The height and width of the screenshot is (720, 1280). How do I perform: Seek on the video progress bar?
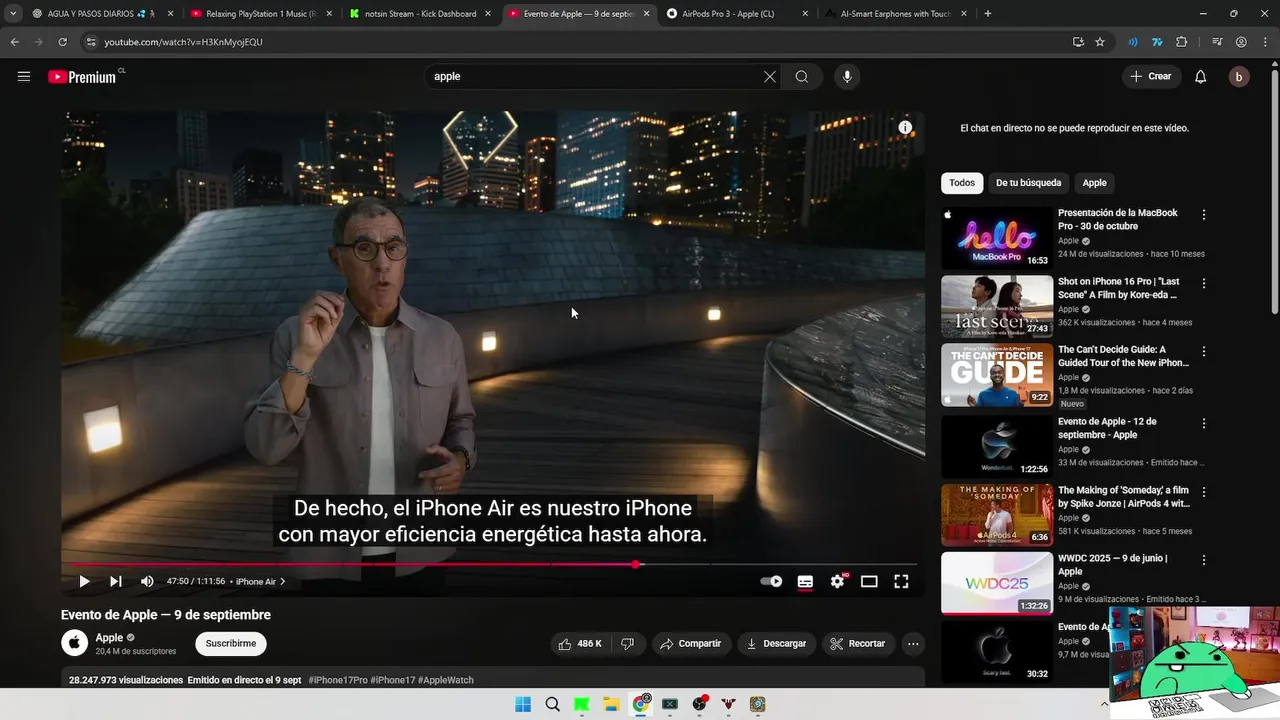[493, 565]
